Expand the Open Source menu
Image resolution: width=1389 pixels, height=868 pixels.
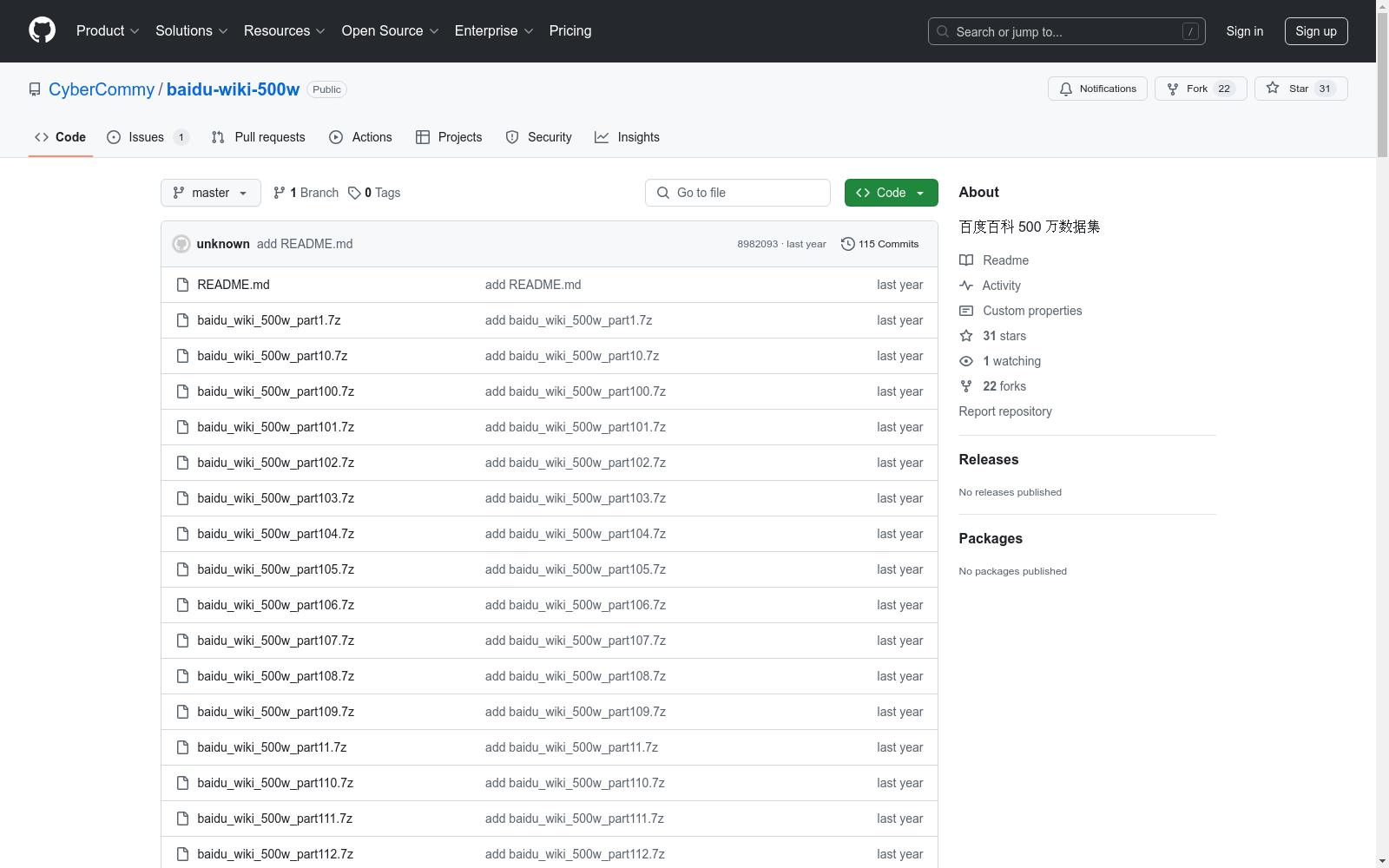390,30
